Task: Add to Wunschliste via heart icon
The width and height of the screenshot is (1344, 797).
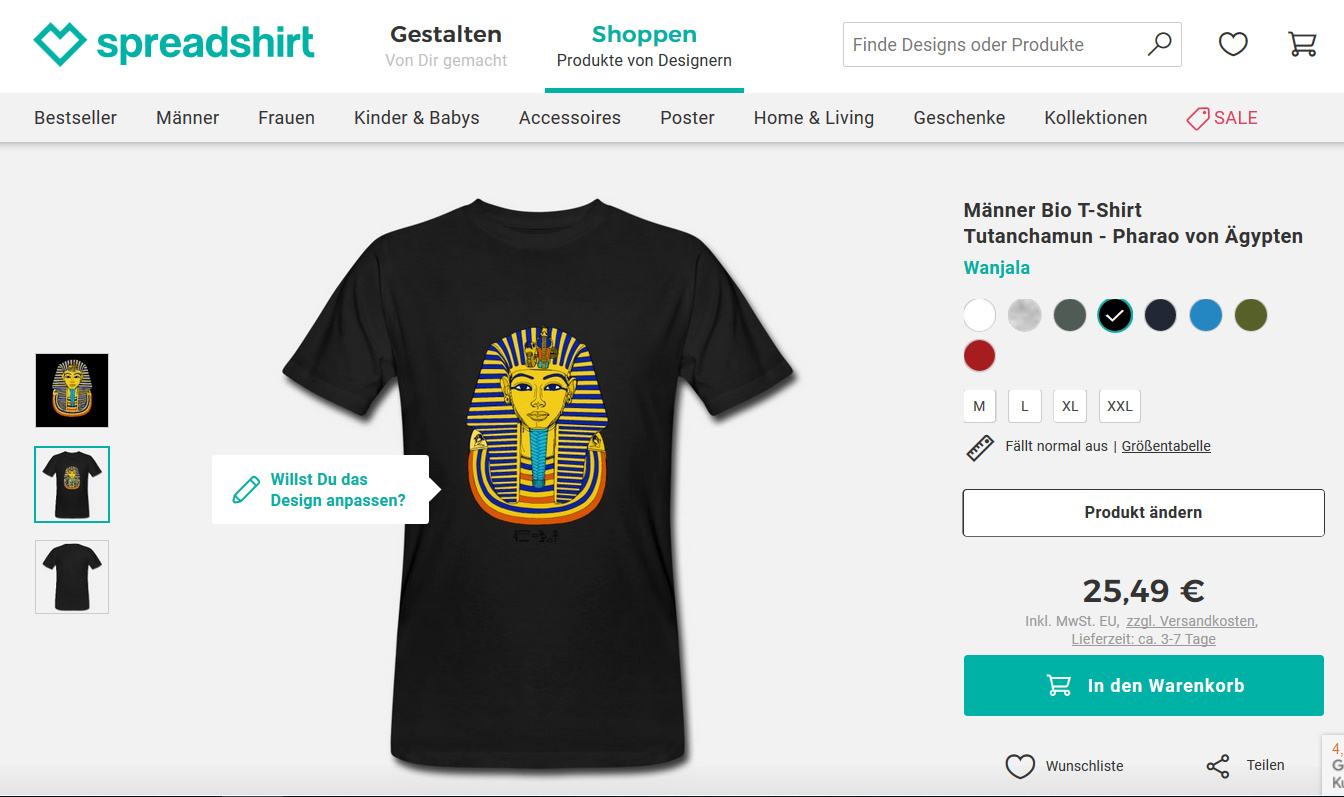Action: 1020,766
